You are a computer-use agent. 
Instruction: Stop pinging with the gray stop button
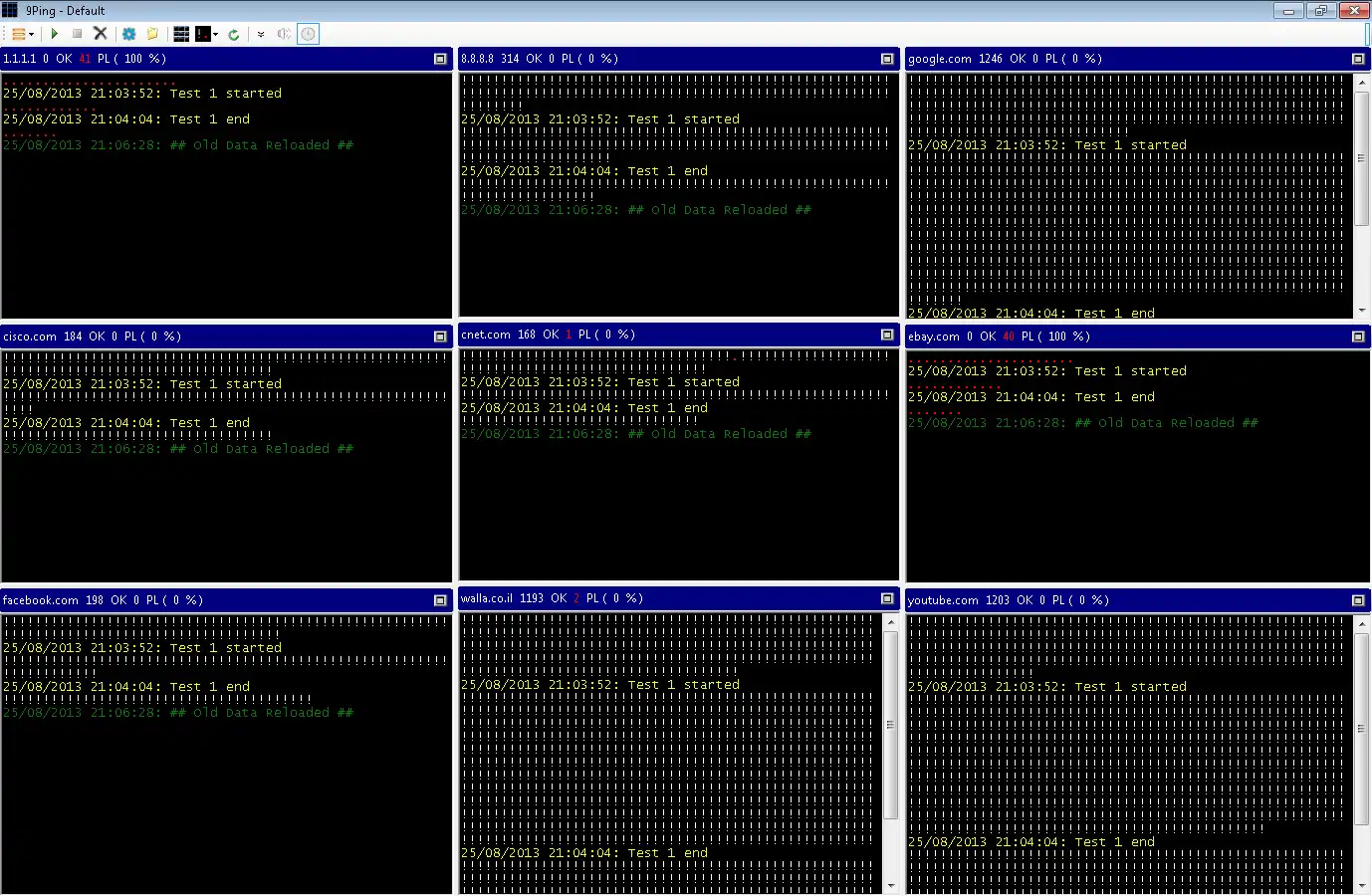point(77,34)
